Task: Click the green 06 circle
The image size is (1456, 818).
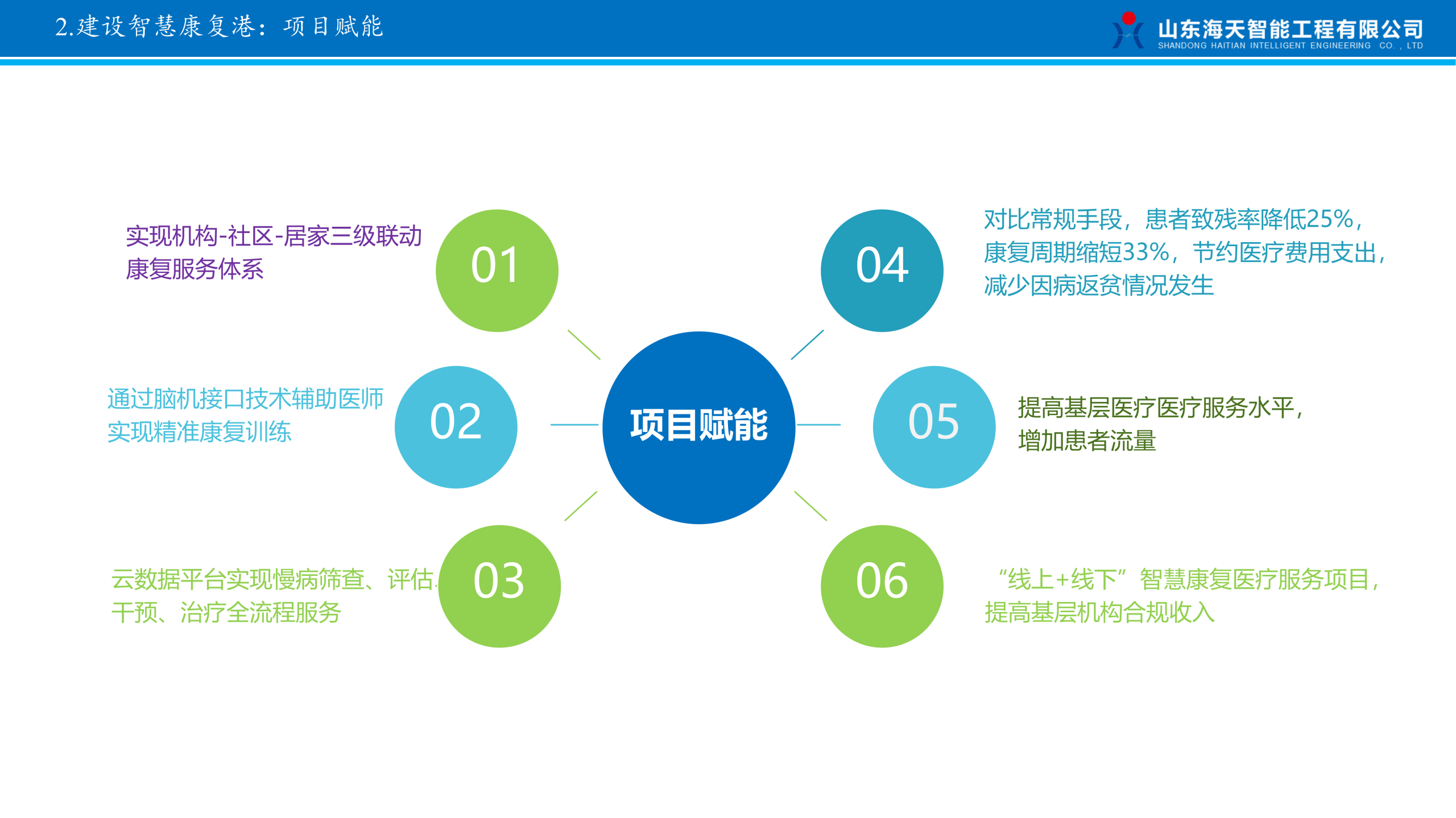Action: 882,586
